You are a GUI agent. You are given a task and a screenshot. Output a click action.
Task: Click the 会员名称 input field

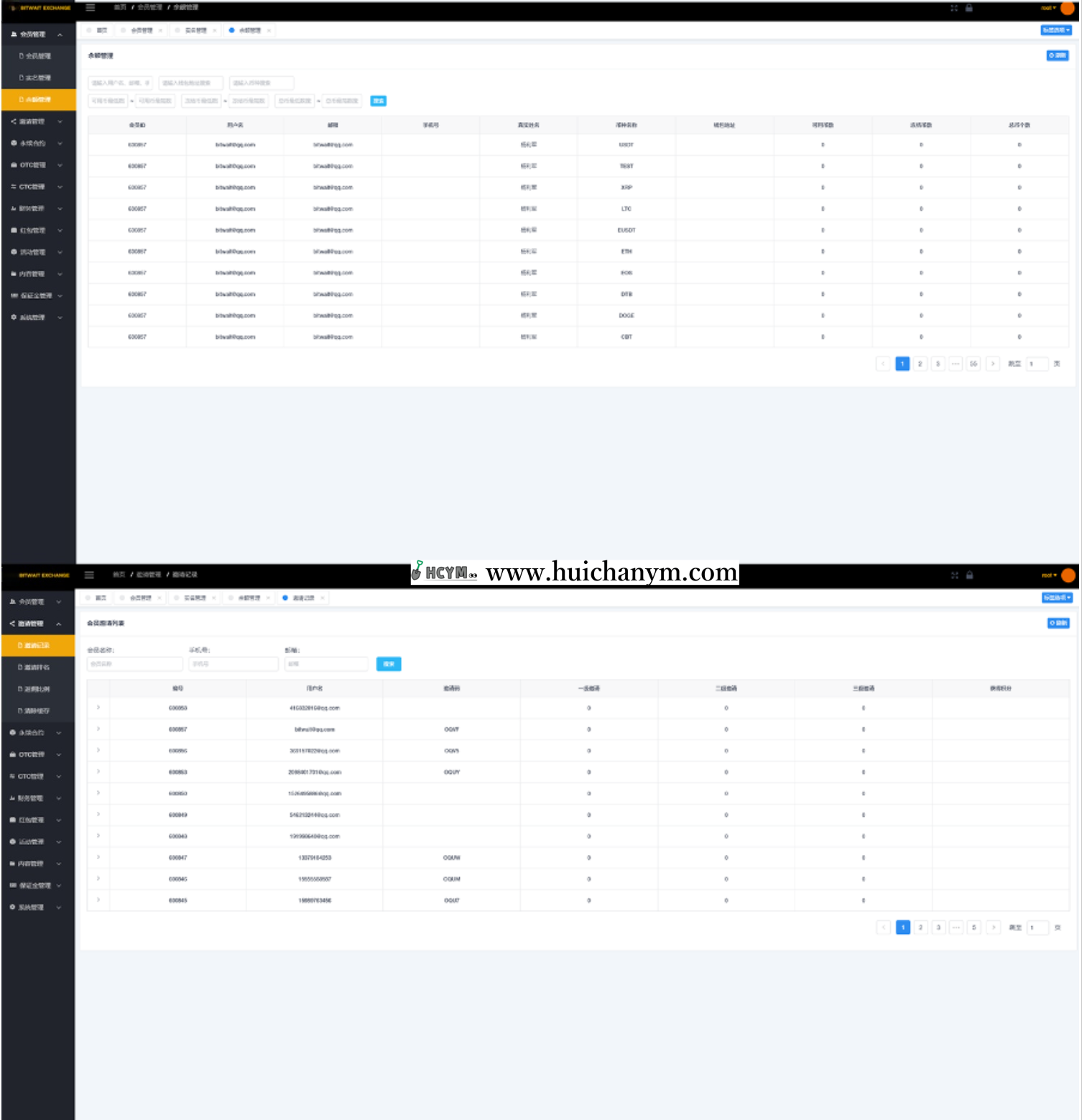(x=134, y=664)
